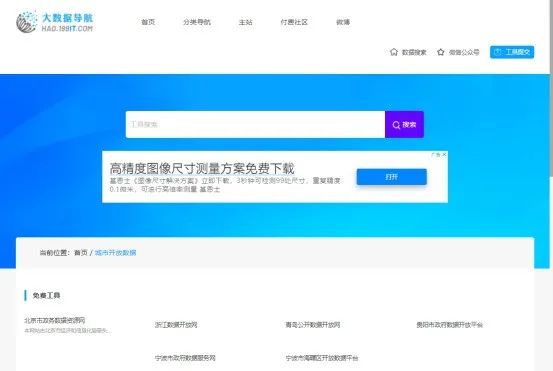Click the blue 工具提交 button

click(x=512, y=52)
